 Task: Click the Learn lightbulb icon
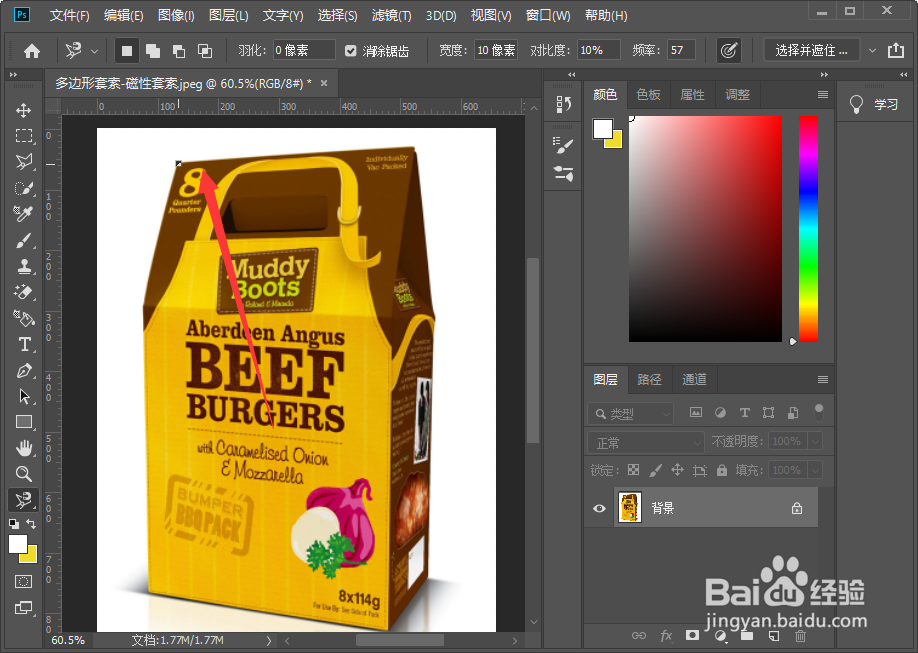(856, 104)
